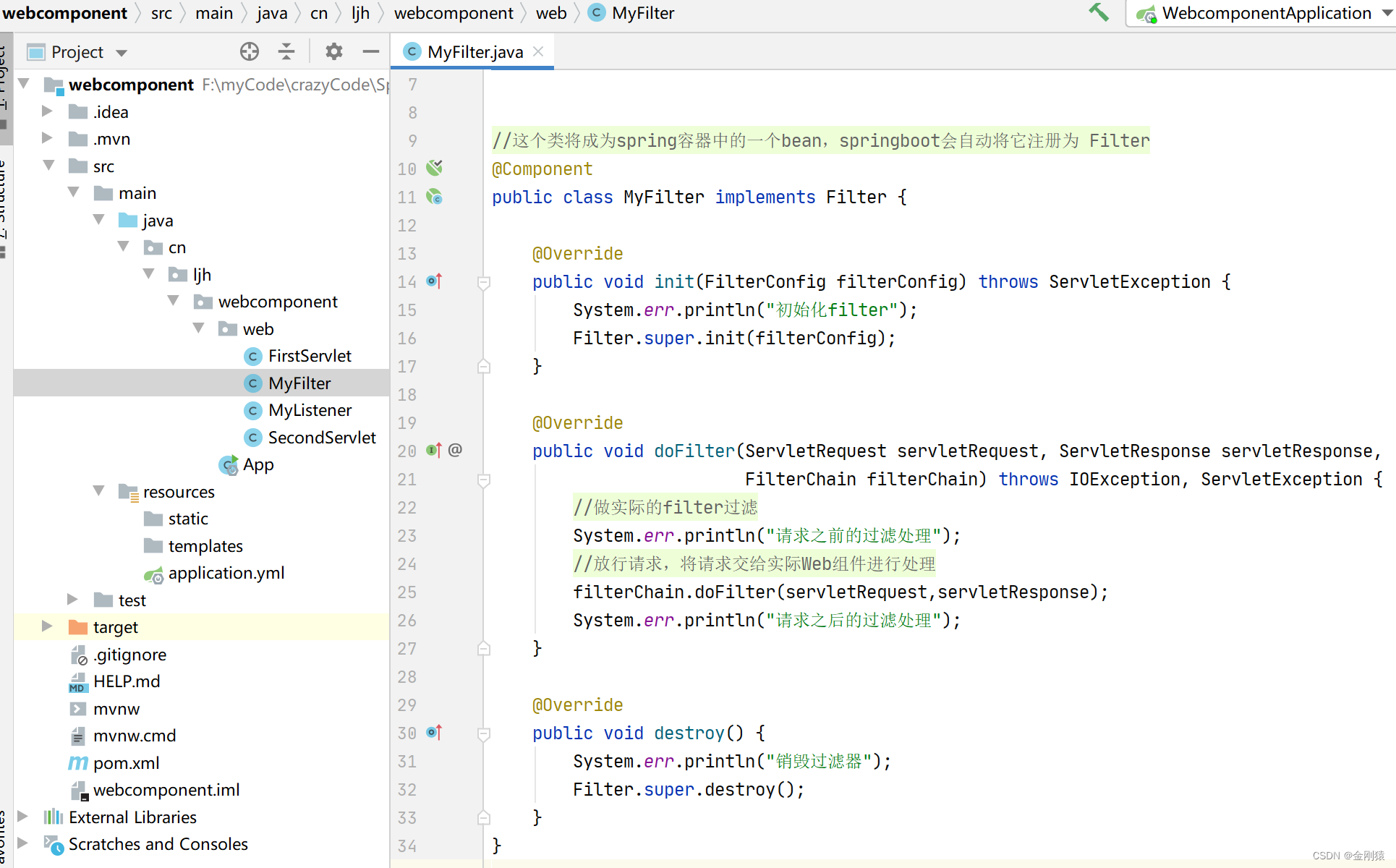The height and width of the screenshot is (868, 1396).
Task: Collapse the cn package arrow
Action: [x=124, y=247]
